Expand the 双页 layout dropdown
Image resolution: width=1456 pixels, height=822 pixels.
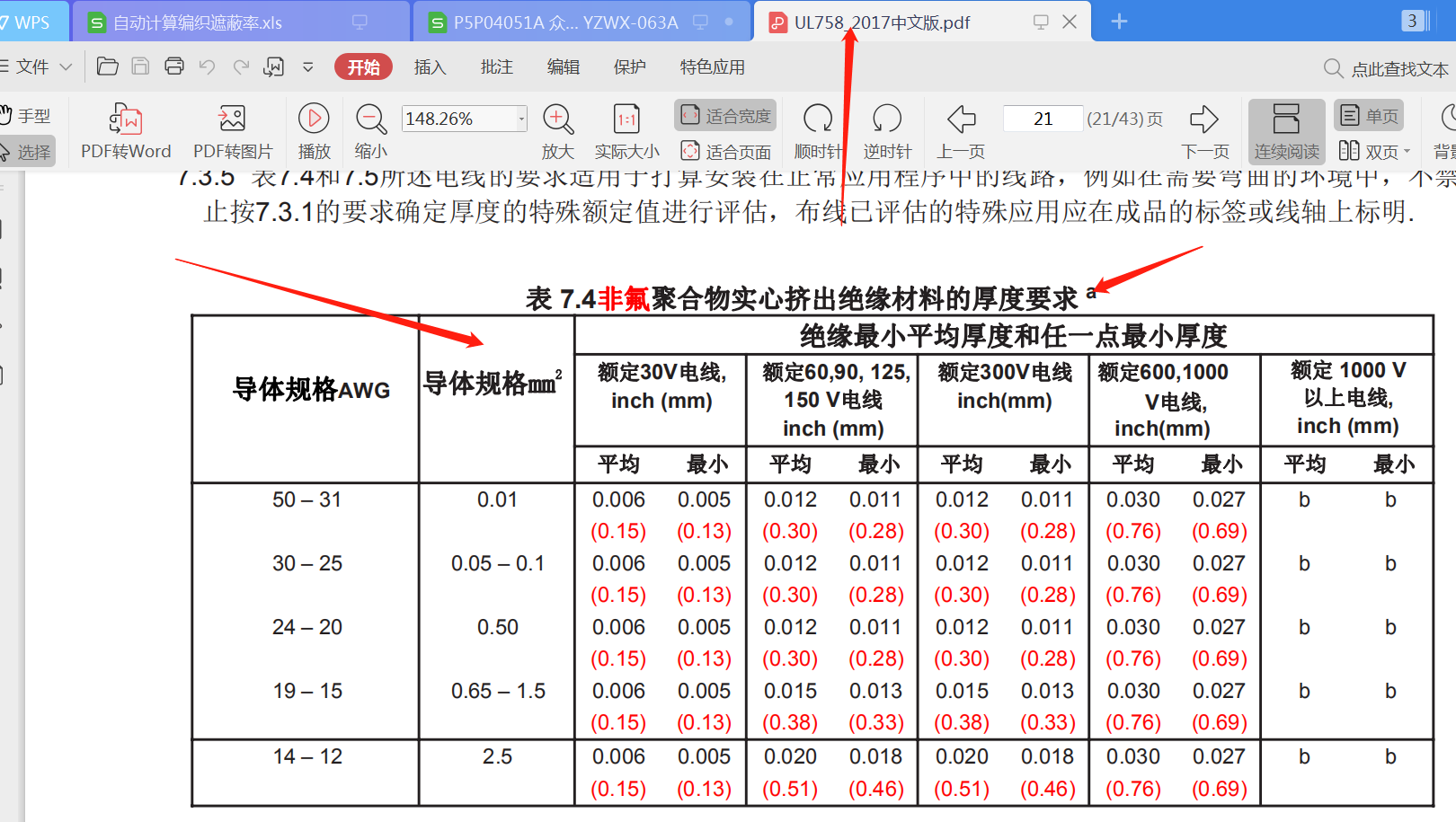click(1407, 152)
